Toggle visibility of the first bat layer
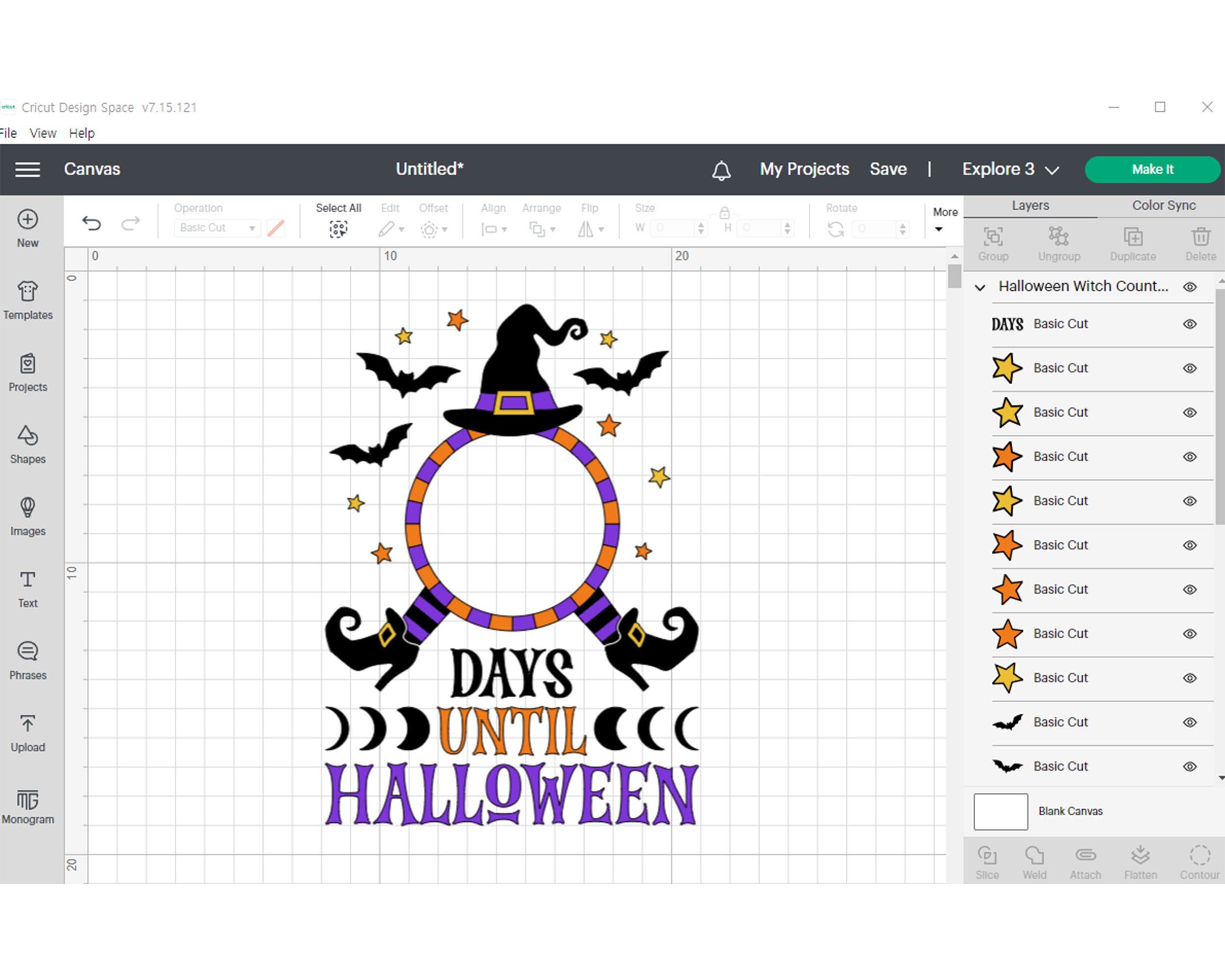 [1190, 722]
